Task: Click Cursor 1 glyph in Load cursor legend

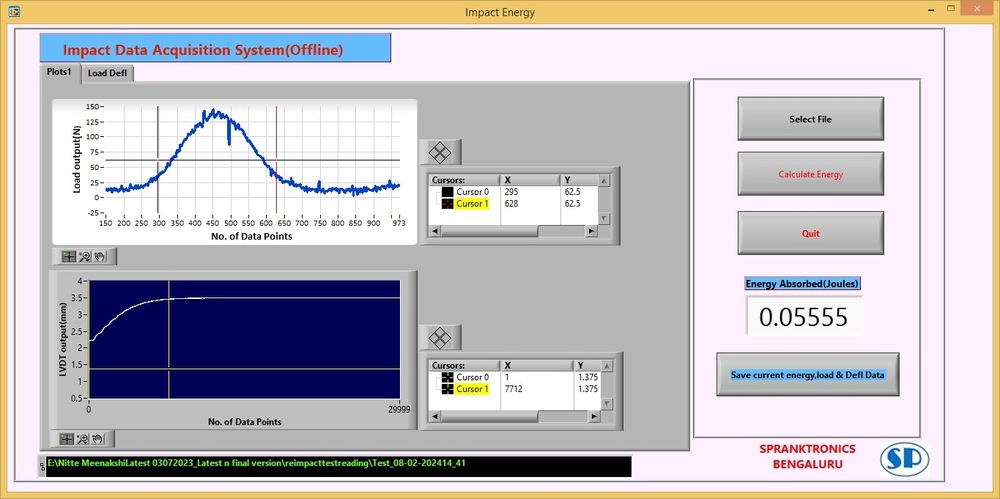Action: pos(448,204)
